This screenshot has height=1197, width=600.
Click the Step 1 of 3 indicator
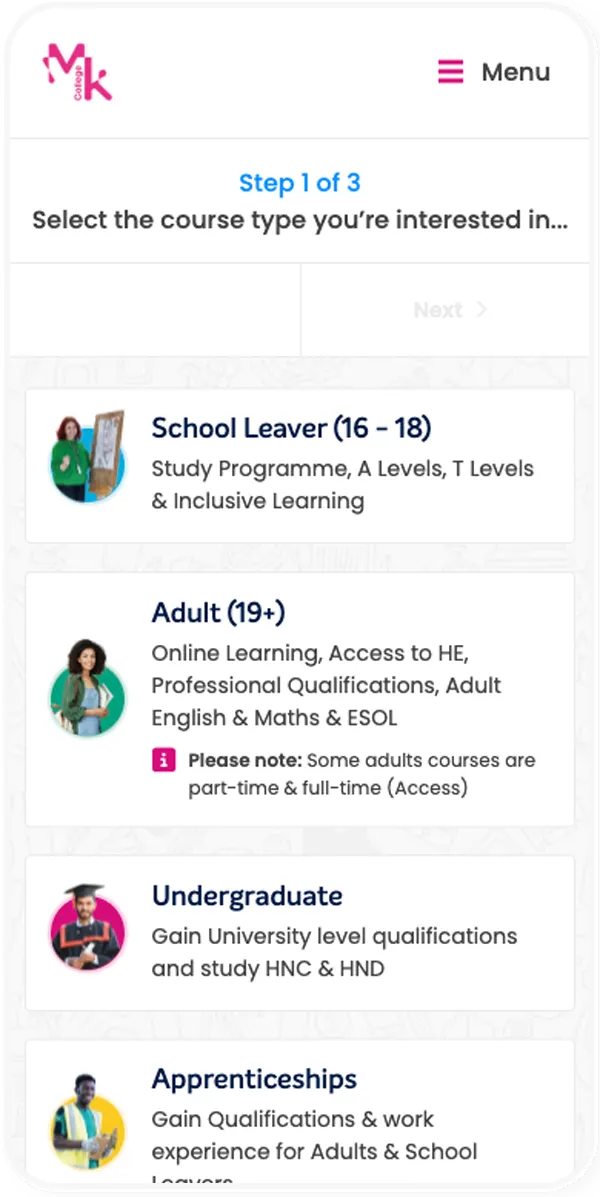[x=299, y=183]
